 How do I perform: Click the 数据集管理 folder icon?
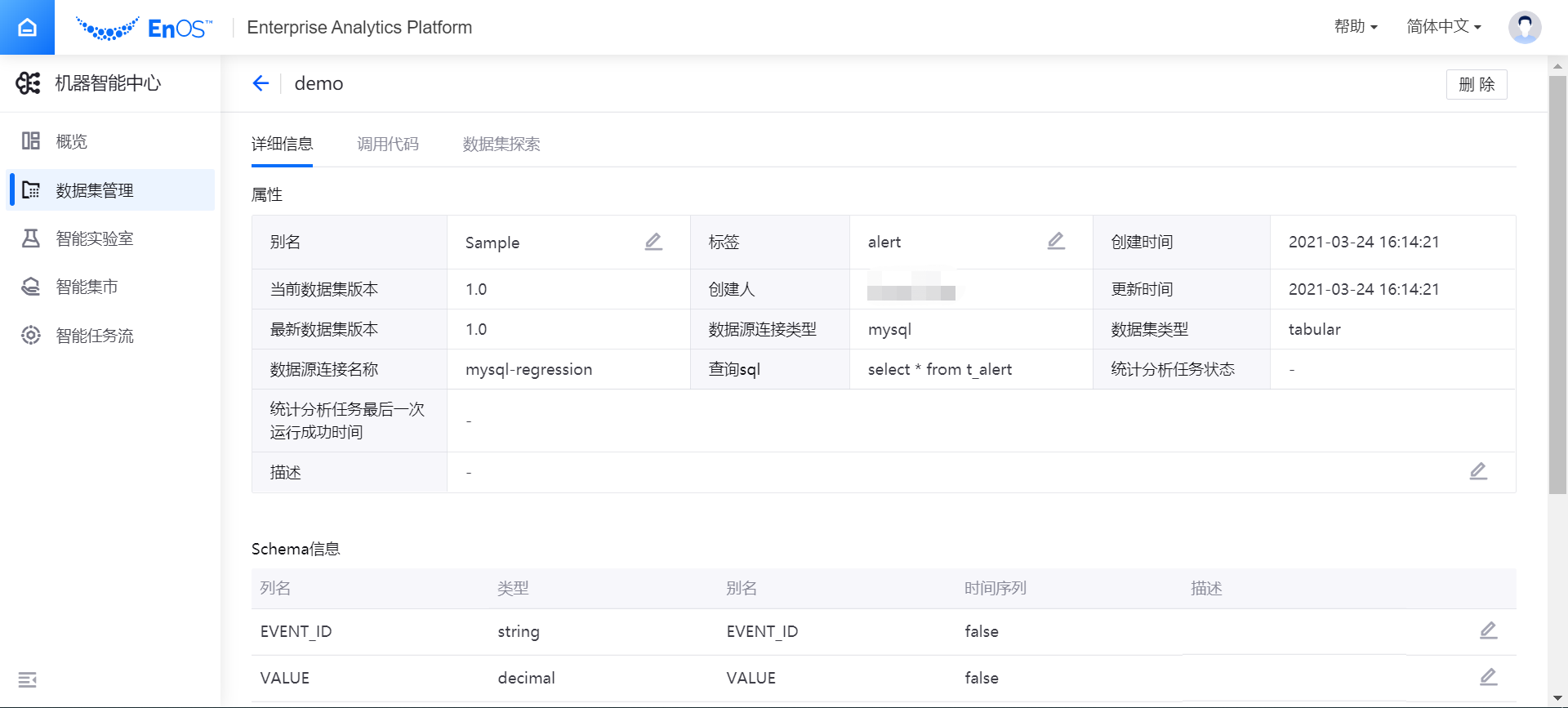pyautogui.click(x=31, y=189)
